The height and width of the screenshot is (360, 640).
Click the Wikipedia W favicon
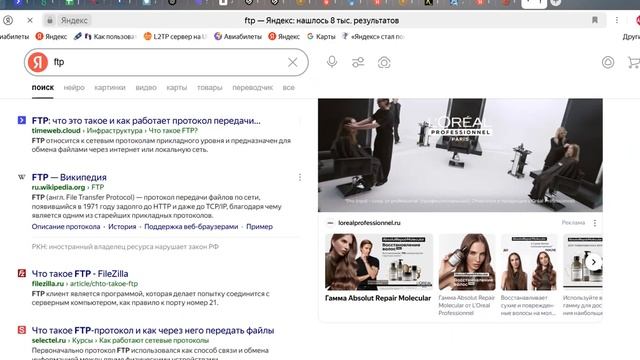22,177
